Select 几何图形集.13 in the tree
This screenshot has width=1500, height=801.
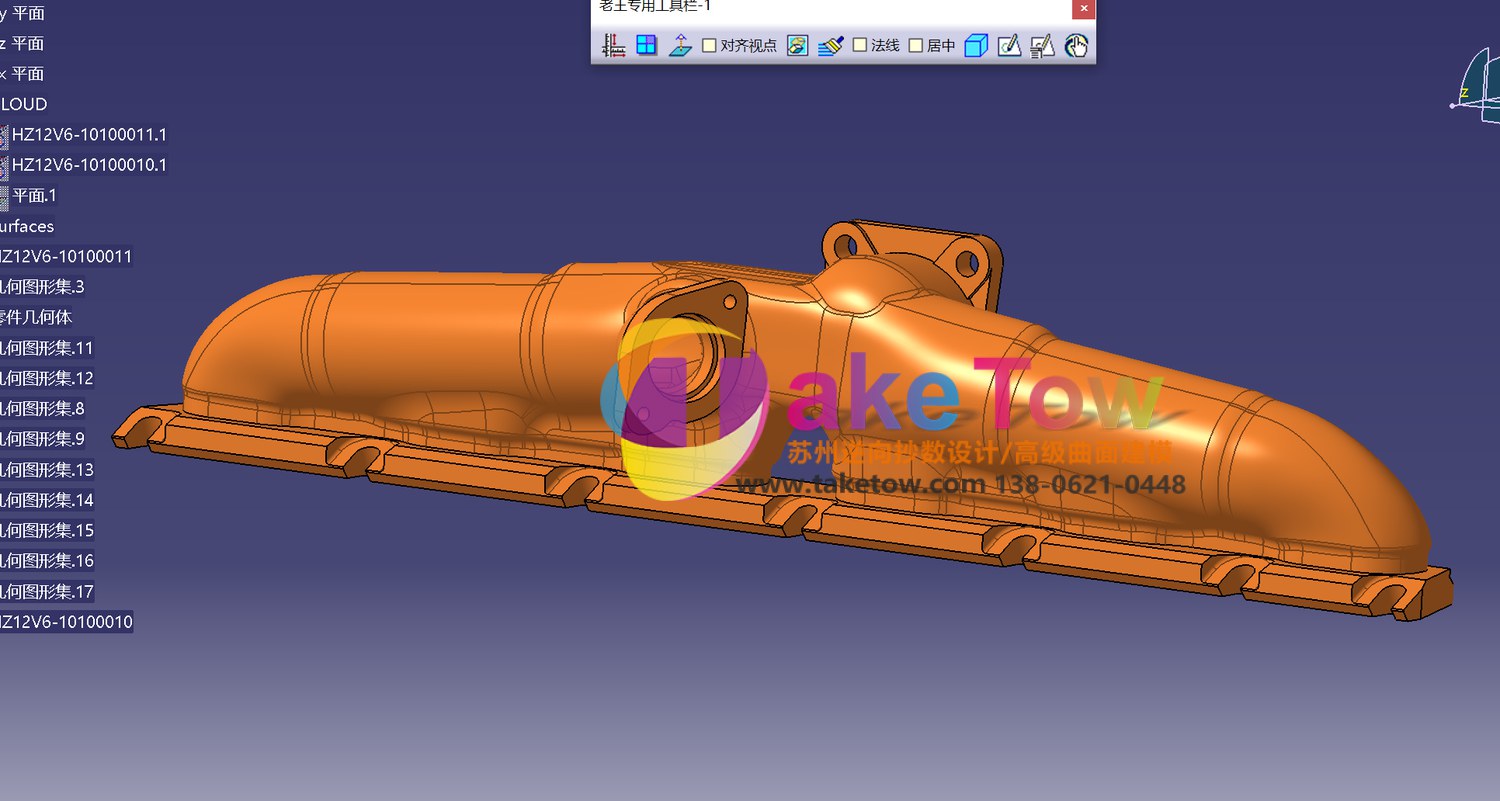47,469
